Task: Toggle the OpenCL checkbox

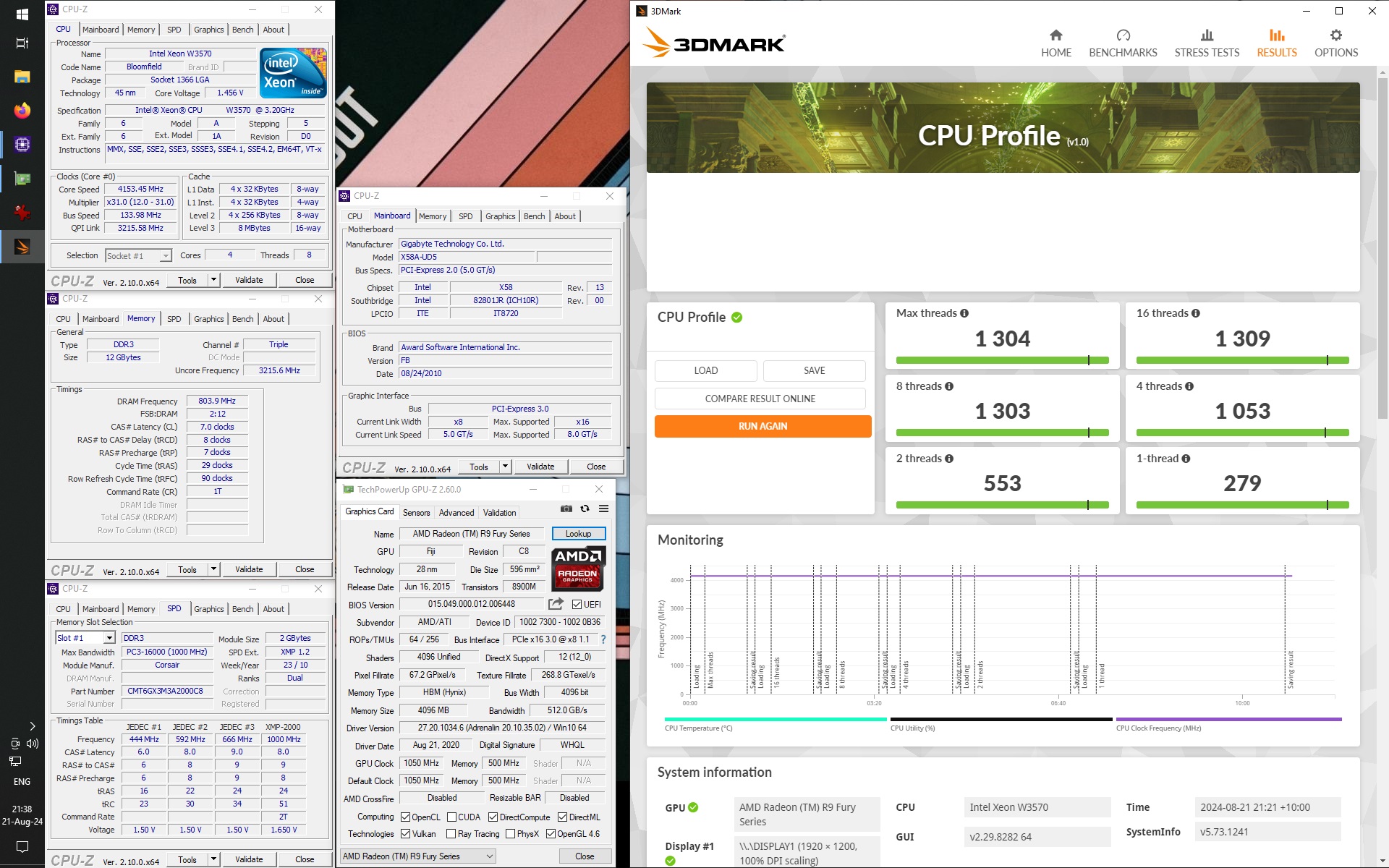Action: coord(405,817)
